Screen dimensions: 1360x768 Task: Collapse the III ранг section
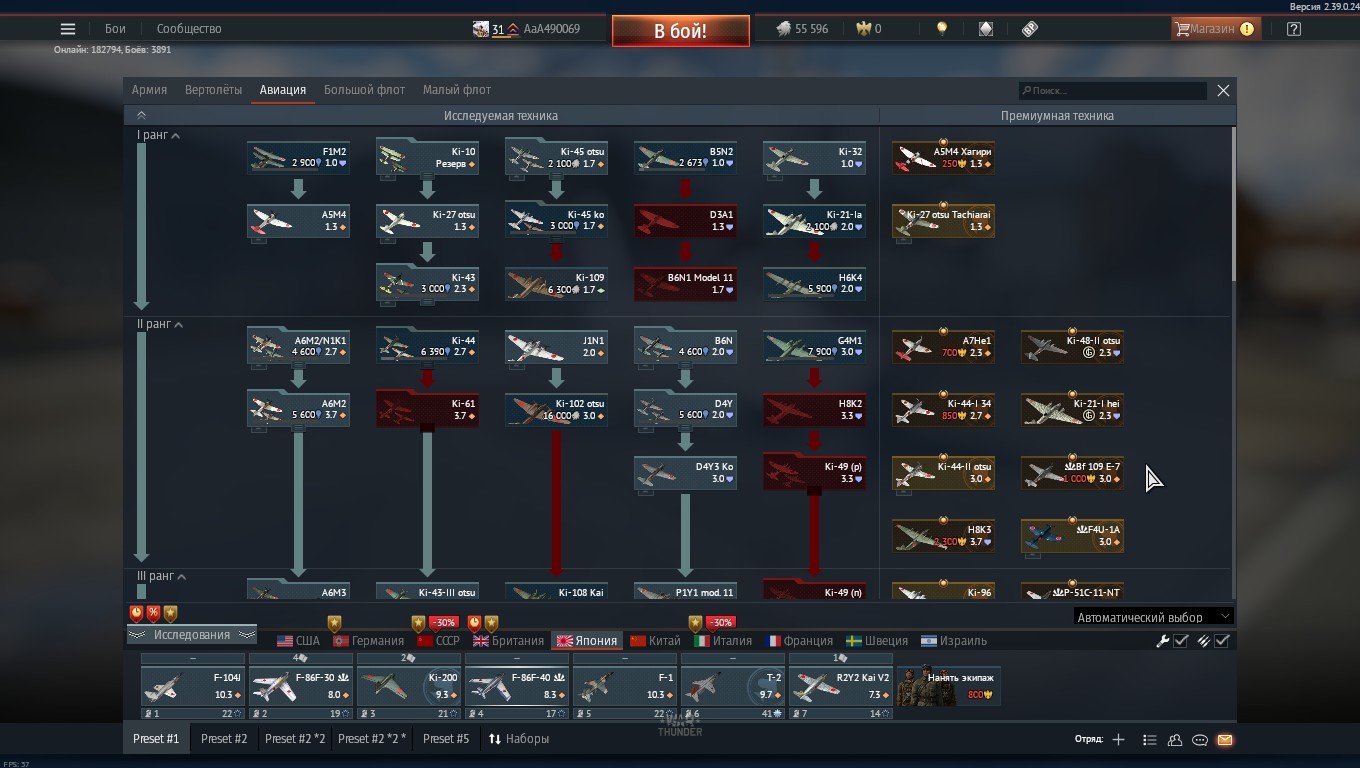click(181, 577)
